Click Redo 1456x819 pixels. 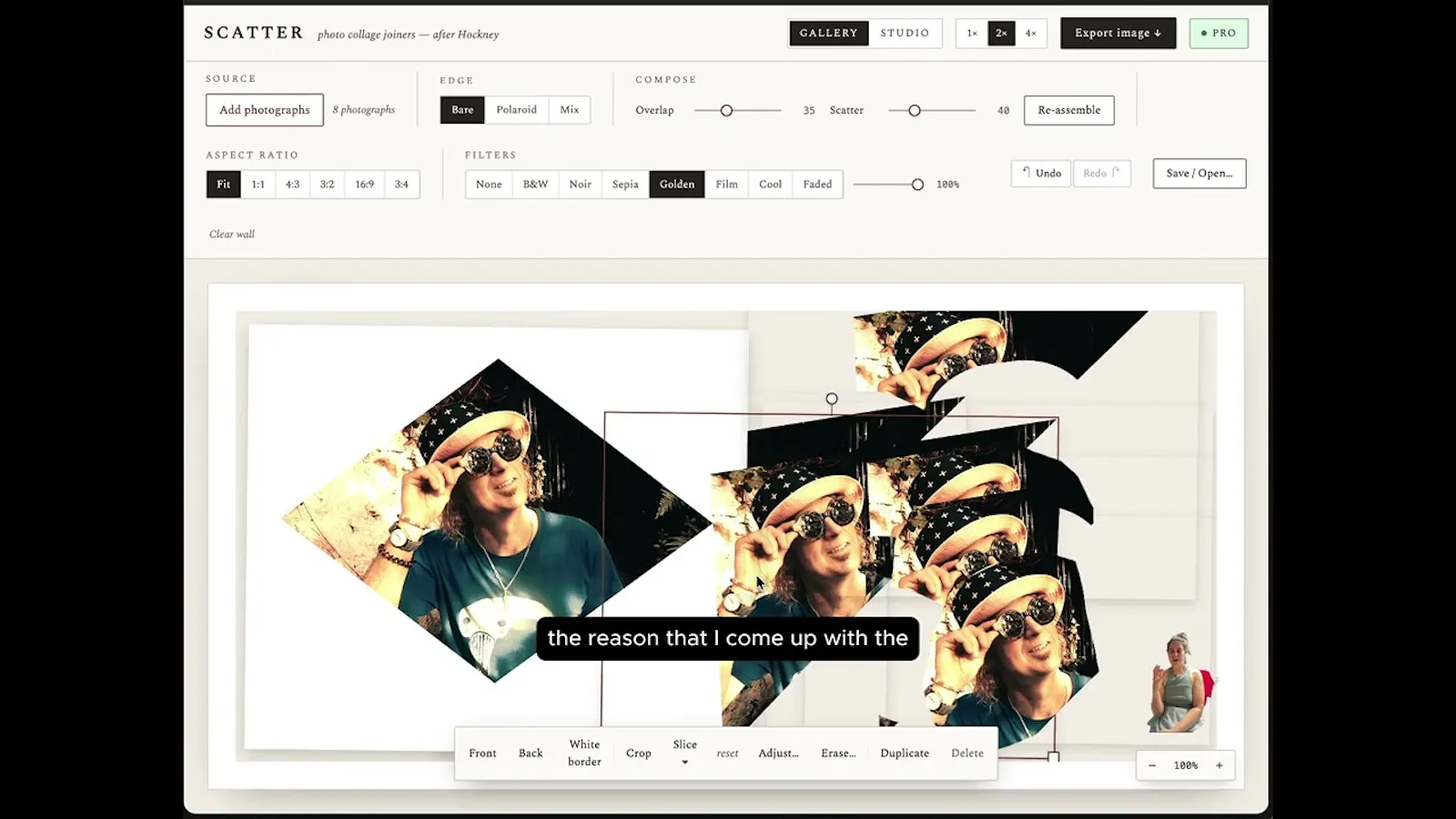(x=1101, y=173)
